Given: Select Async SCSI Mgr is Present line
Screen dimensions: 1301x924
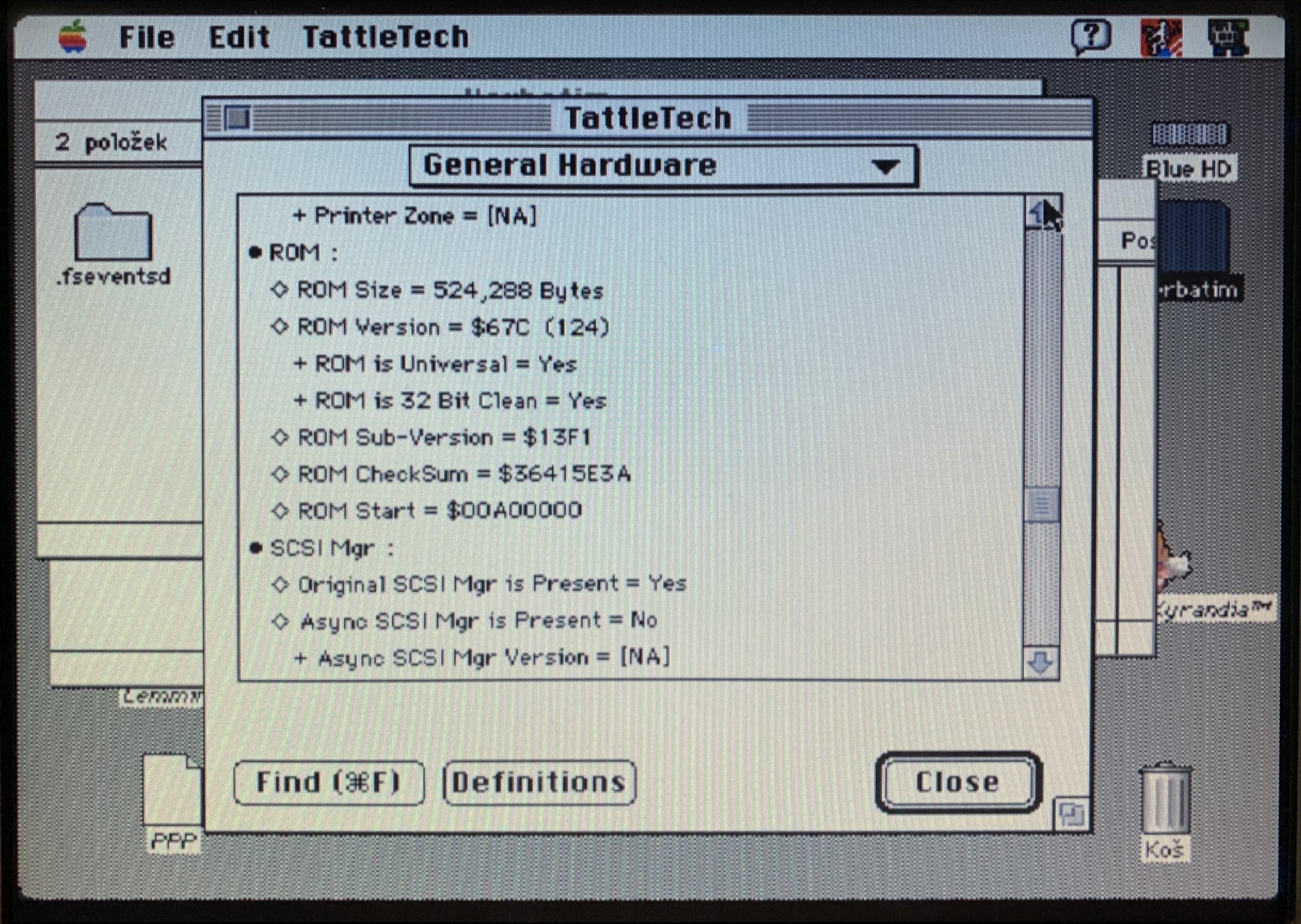Looking at the screenshot, I should pos(464,621).
